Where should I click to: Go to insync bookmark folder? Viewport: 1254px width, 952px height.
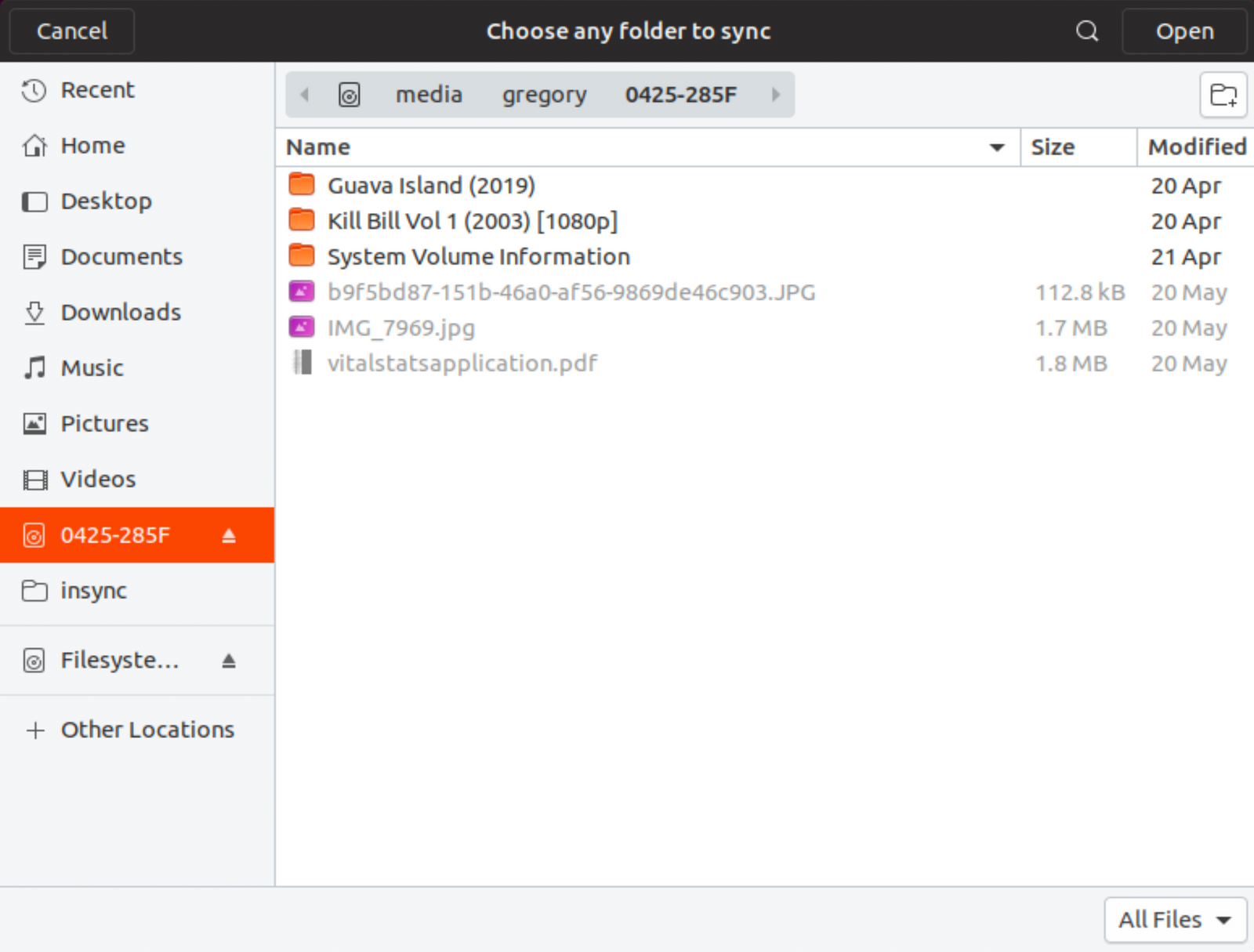point(137,591)
